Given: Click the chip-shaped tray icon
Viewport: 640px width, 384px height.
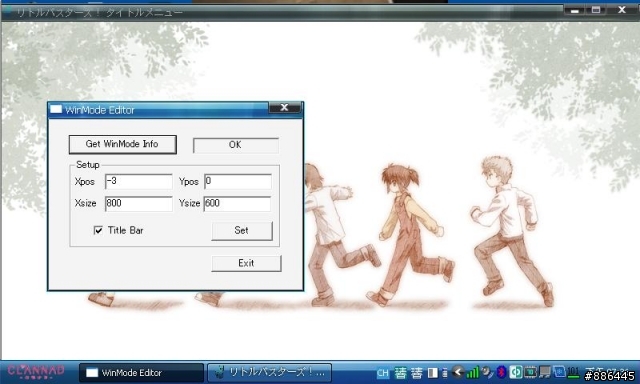Looking at the screenshot, I should (530, 372).
